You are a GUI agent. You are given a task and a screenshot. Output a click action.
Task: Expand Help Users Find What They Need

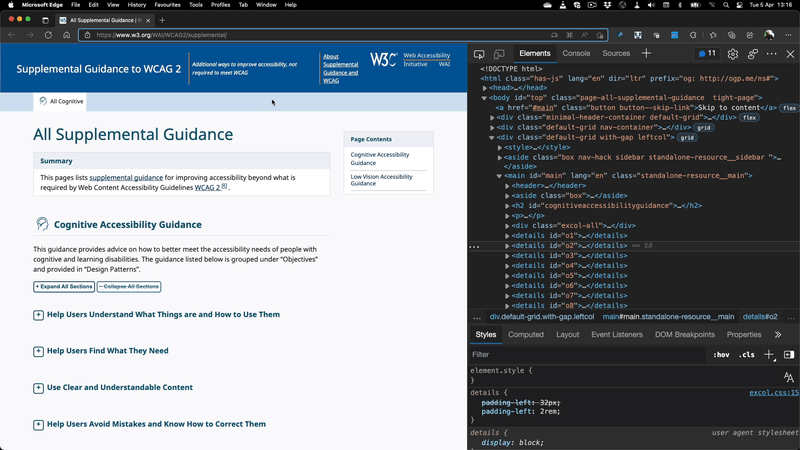pos(38,352)
